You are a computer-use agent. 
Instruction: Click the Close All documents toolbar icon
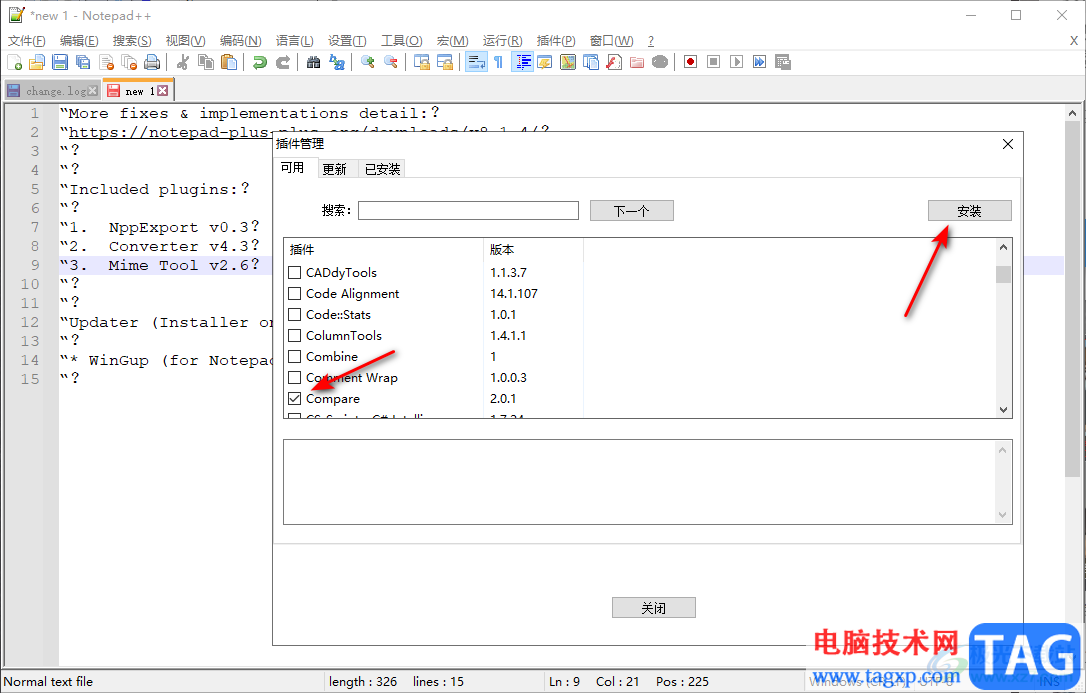coord(129,62)
